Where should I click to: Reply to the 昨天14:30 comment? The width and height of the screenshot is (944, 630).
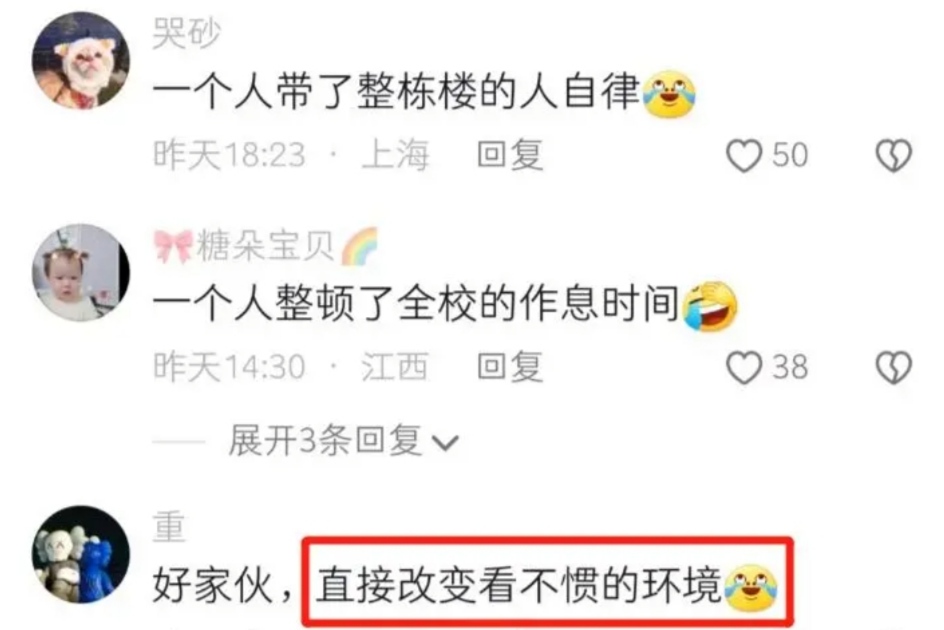(511, 367)
